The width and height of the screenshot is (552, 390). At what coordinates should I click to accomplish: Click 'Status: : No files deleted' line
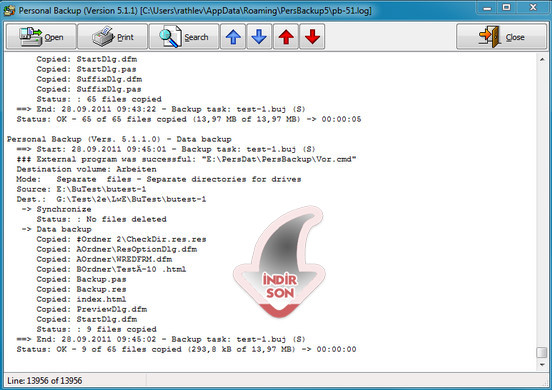pyautogui.click(x=101, y=219)
